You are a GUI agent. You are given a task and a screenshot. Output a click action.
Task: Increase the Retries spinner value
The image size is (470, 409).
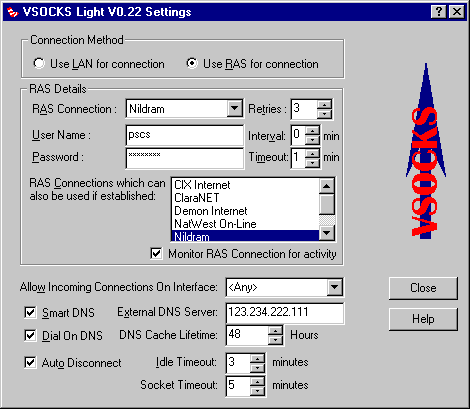[324, 105]
